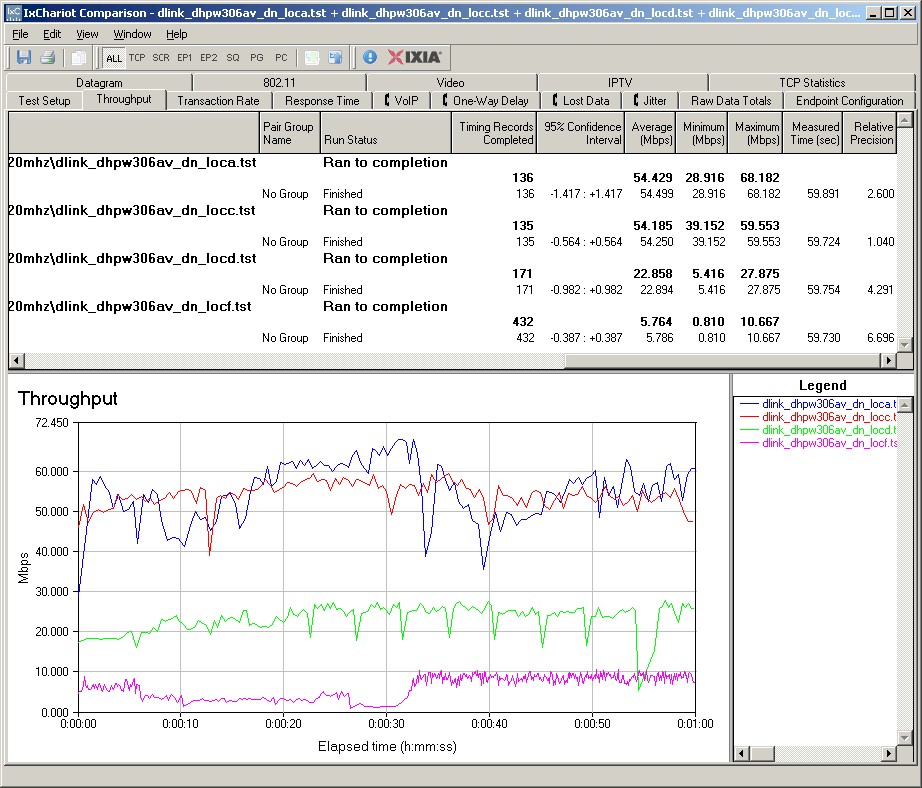This screenshot has height=788, width=922.
Task: Click the 95% Confidence Interval column header
Action: [580, 133]
